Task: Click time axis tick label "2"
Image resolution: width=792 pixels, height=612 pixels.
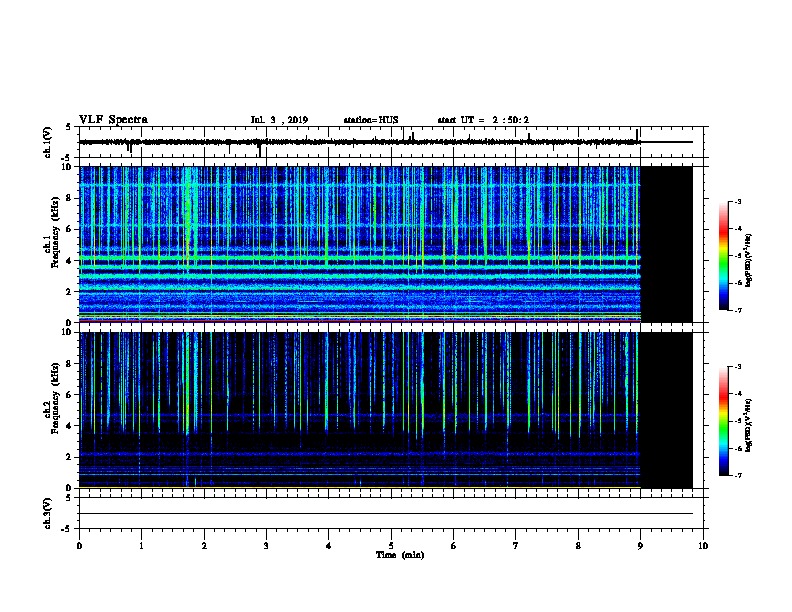Action: pyautogui.click(x=204, y=545)
